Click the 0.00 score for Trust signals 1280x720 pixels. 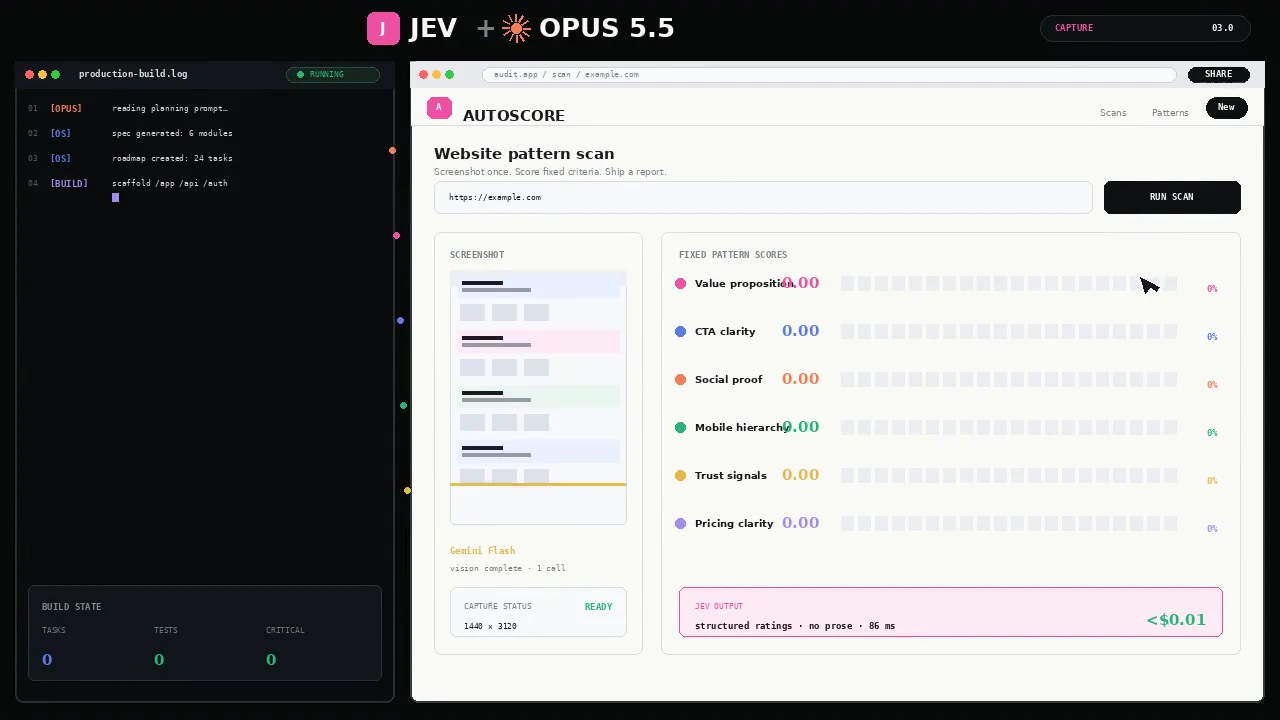click(800, 475)
